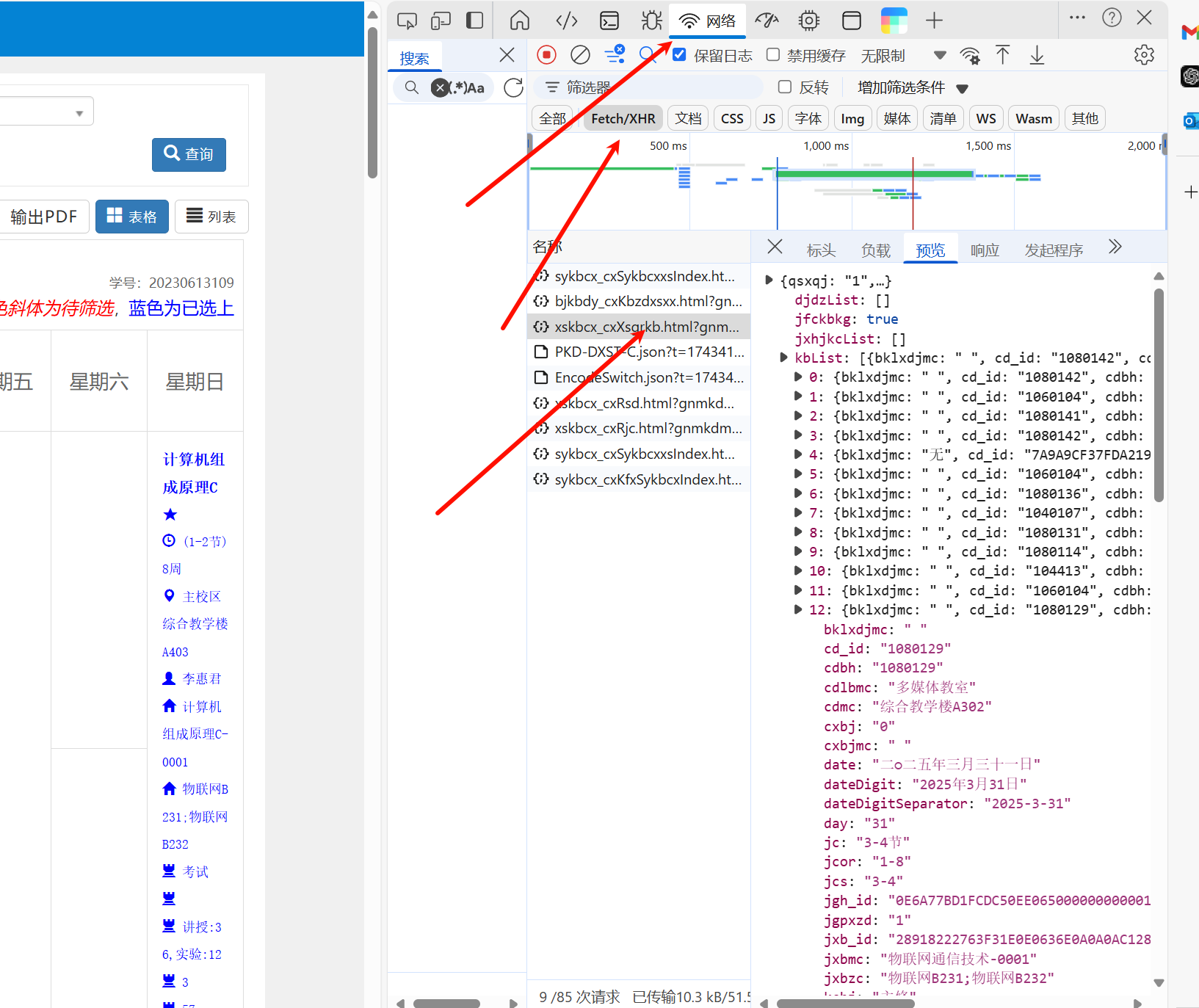Image resolution: width=1199 pixels, height=1008 pixels.
Task: Check the 反转 filter checkbox
Action: tap(784, 87)
